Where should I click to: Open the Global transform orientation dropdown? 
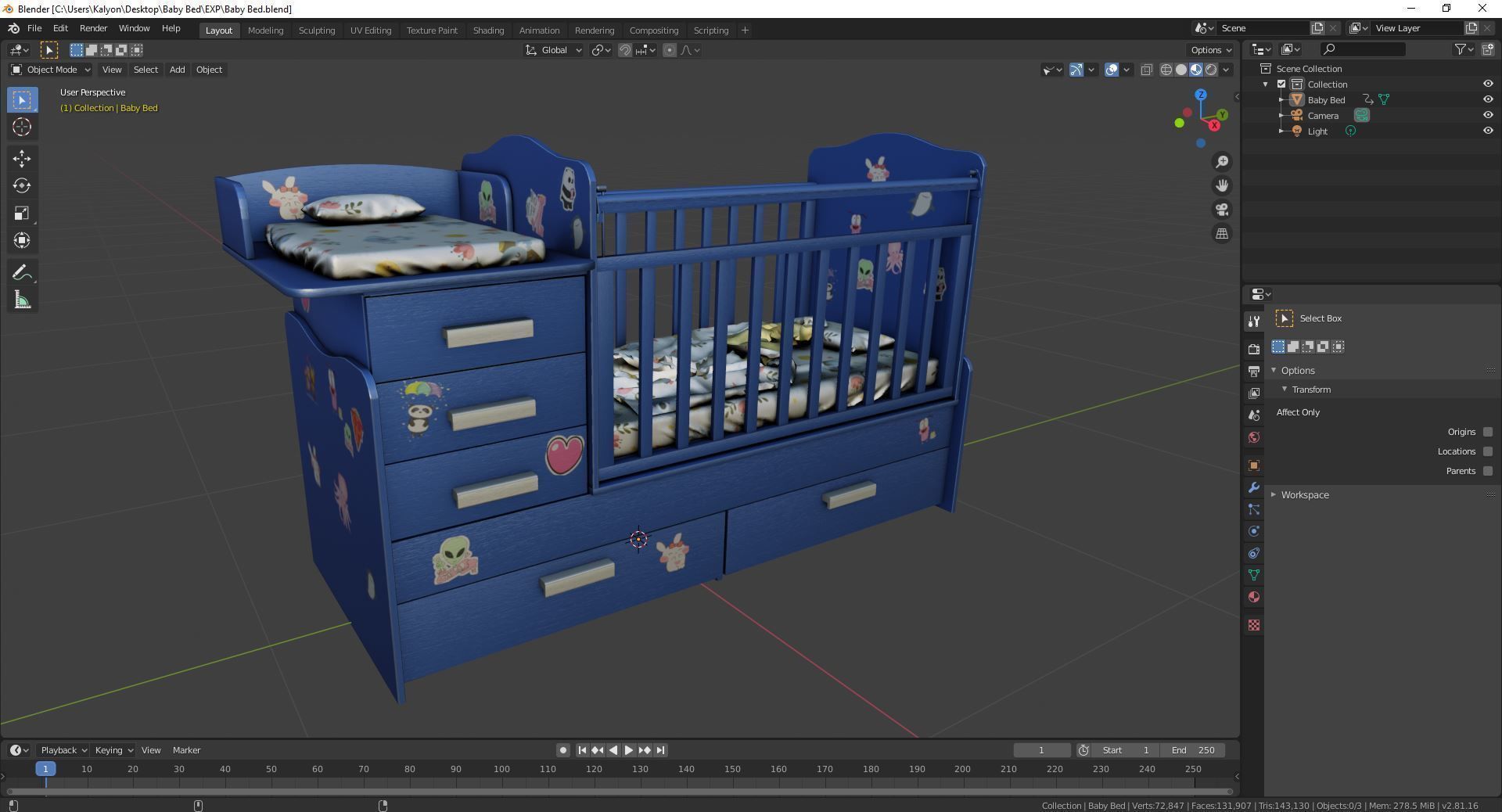click(554, 50)
